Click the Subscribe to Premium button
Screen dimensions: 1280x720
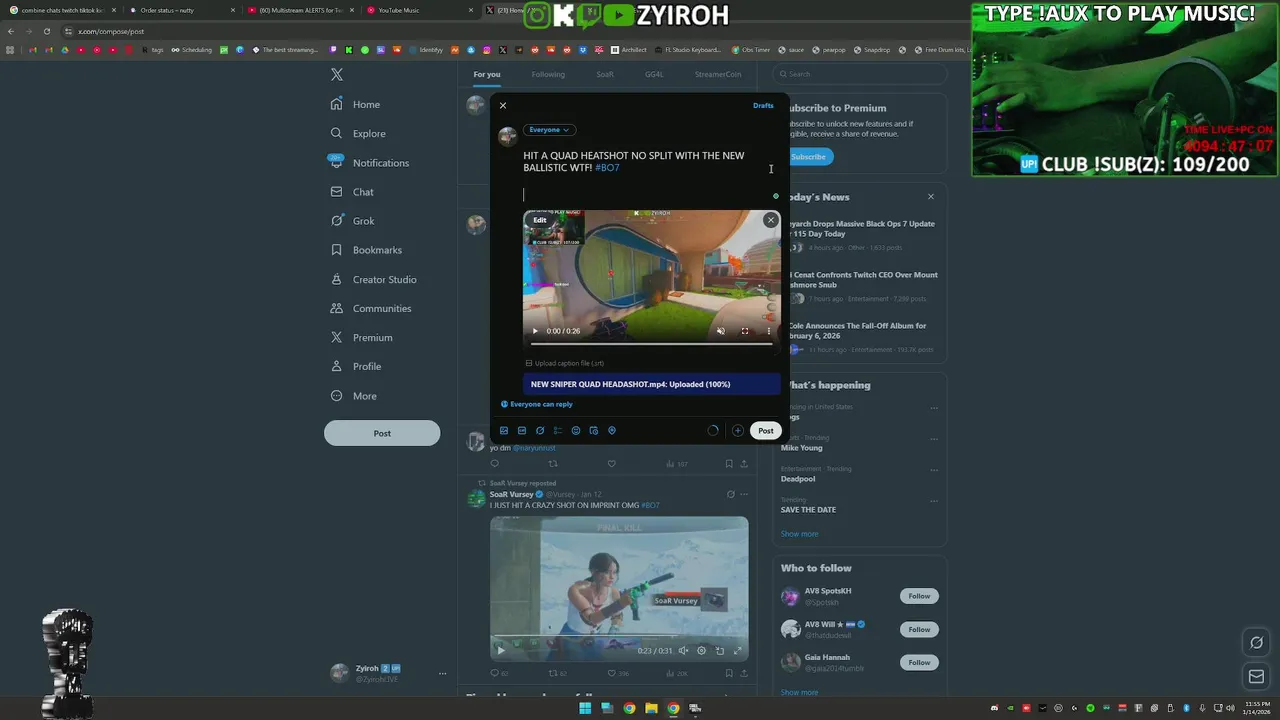(808, 157)
